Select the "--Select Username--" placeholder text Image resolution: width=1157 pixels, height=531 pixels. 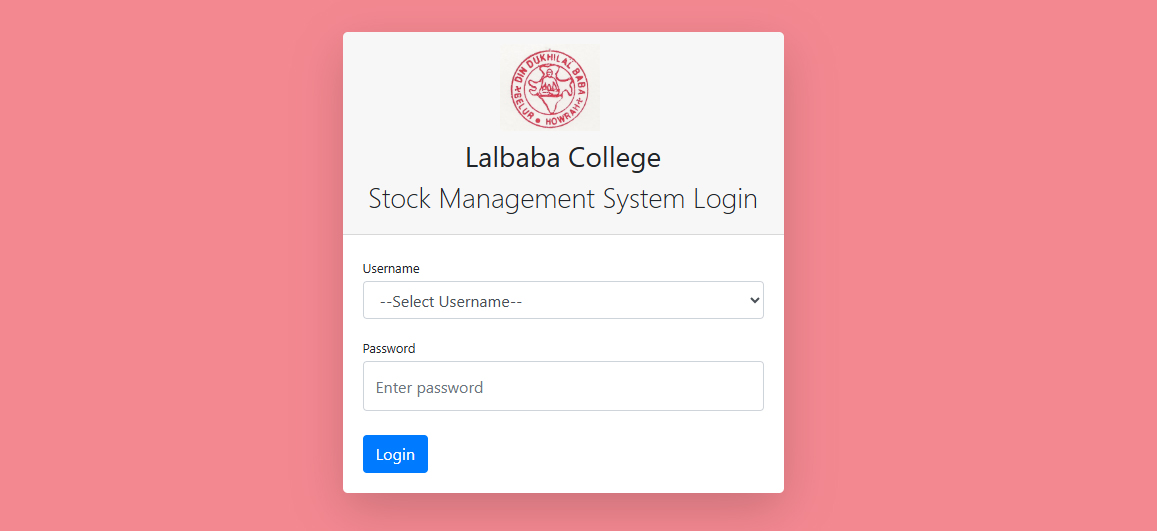tap(451, 301)
